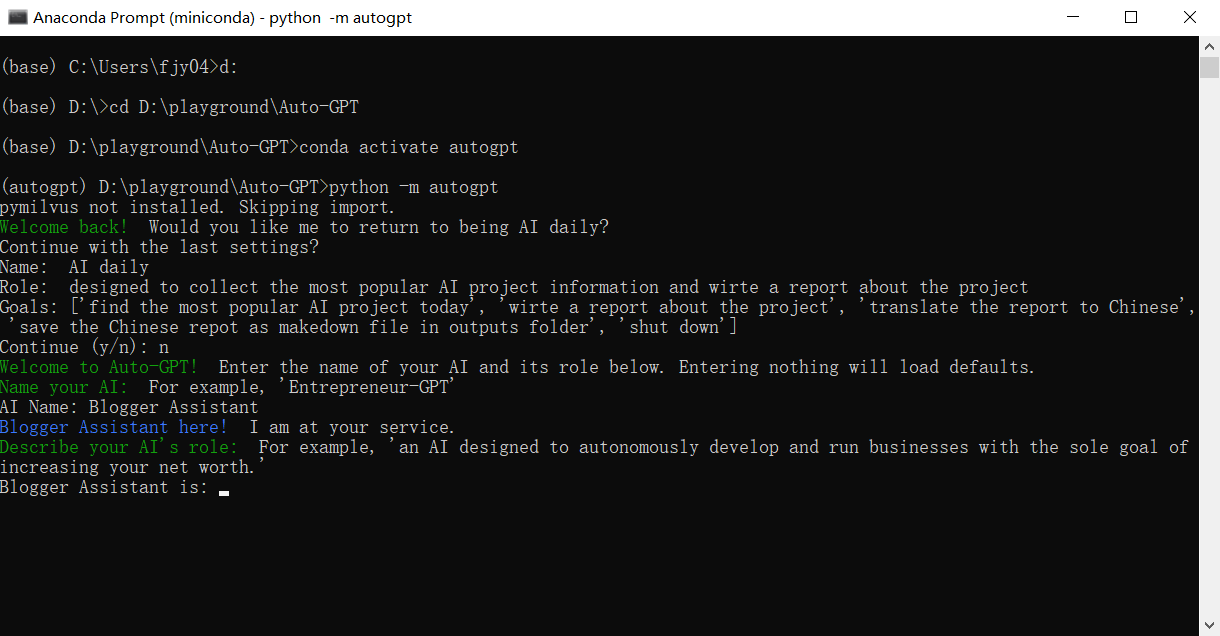
Task: Click the green 'Welcome back!' text
Action: coord(64,227)
